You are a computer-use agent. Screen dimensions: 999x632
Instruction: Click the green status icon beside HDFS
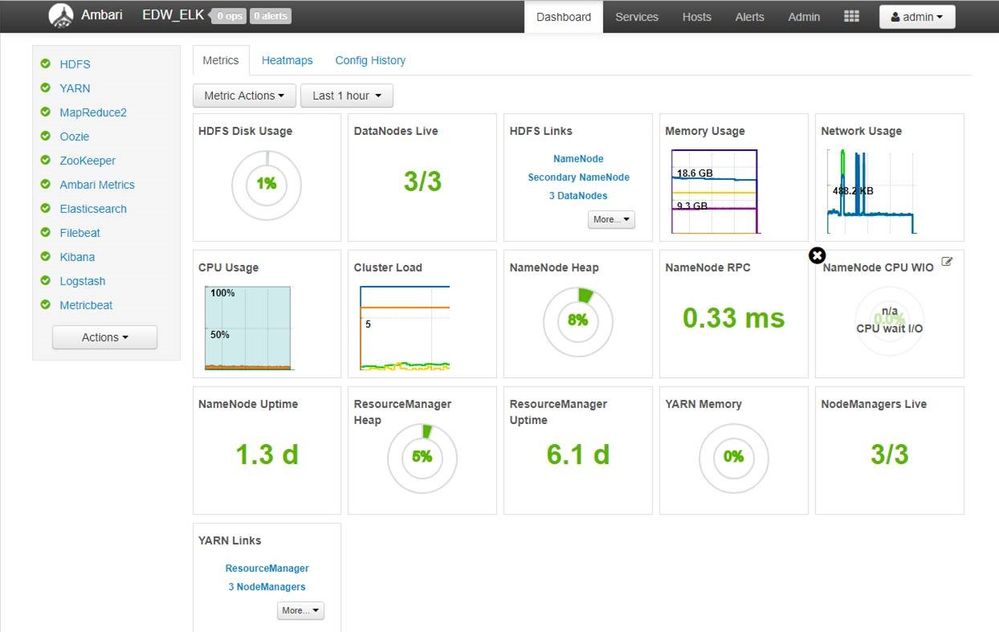(45, 64)
